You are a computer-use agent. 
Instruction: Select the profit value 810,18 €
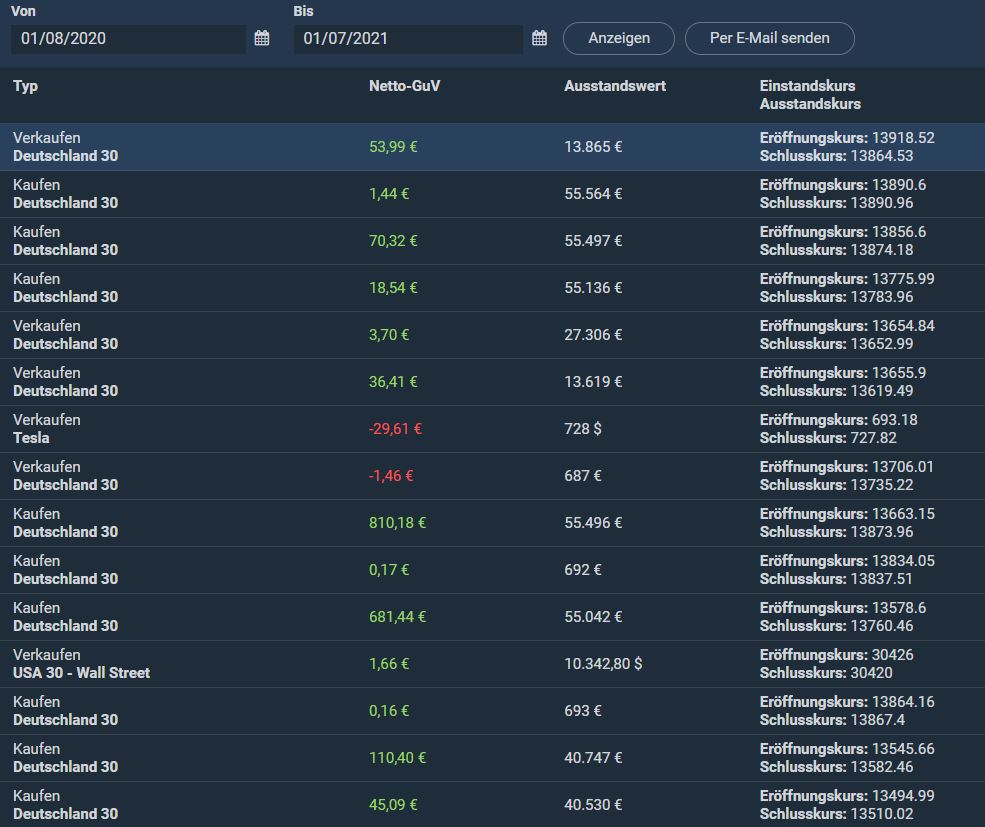pos(398,523)
